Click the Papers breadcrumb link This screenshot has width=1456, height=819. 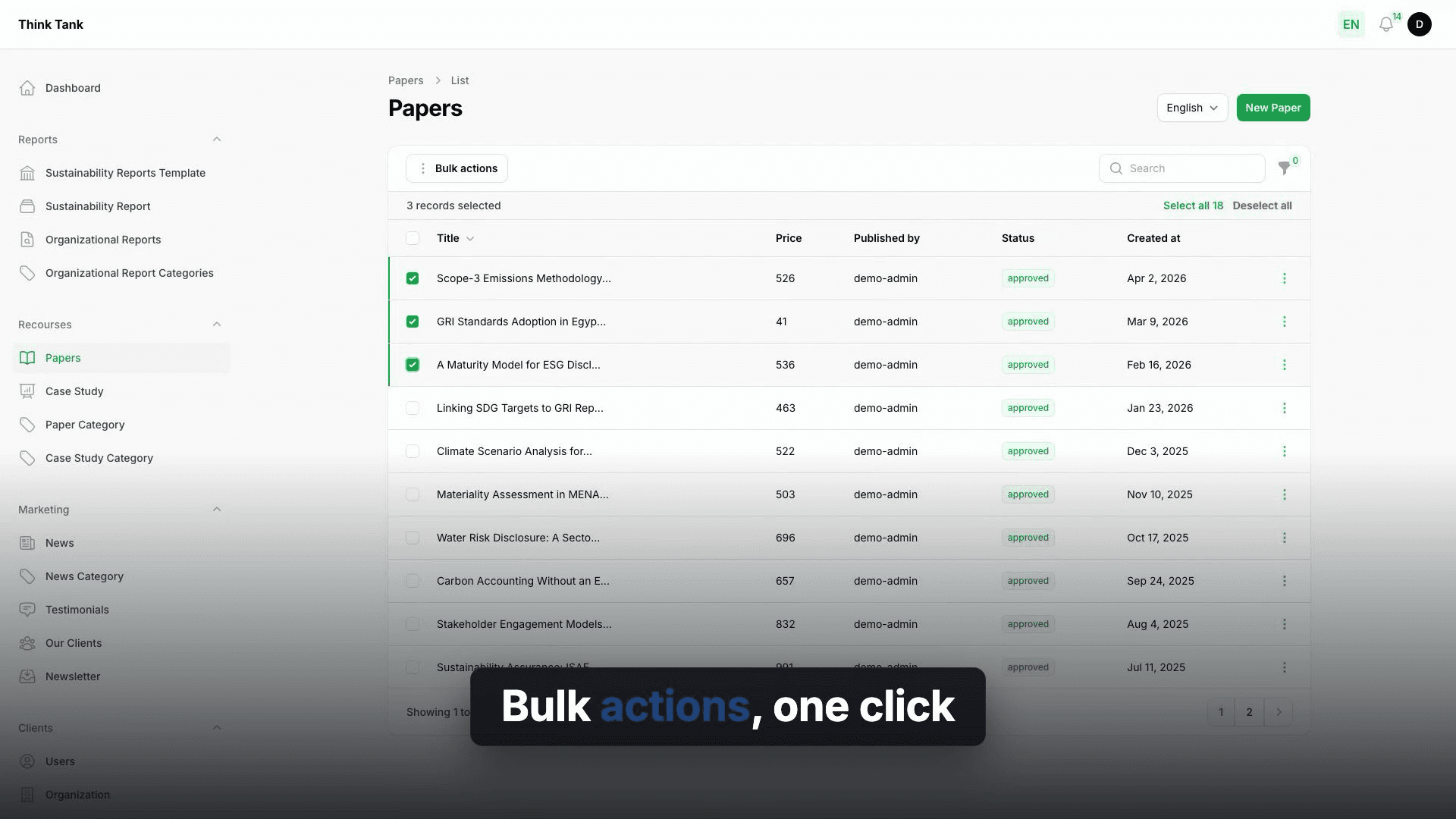pos(406,80)
